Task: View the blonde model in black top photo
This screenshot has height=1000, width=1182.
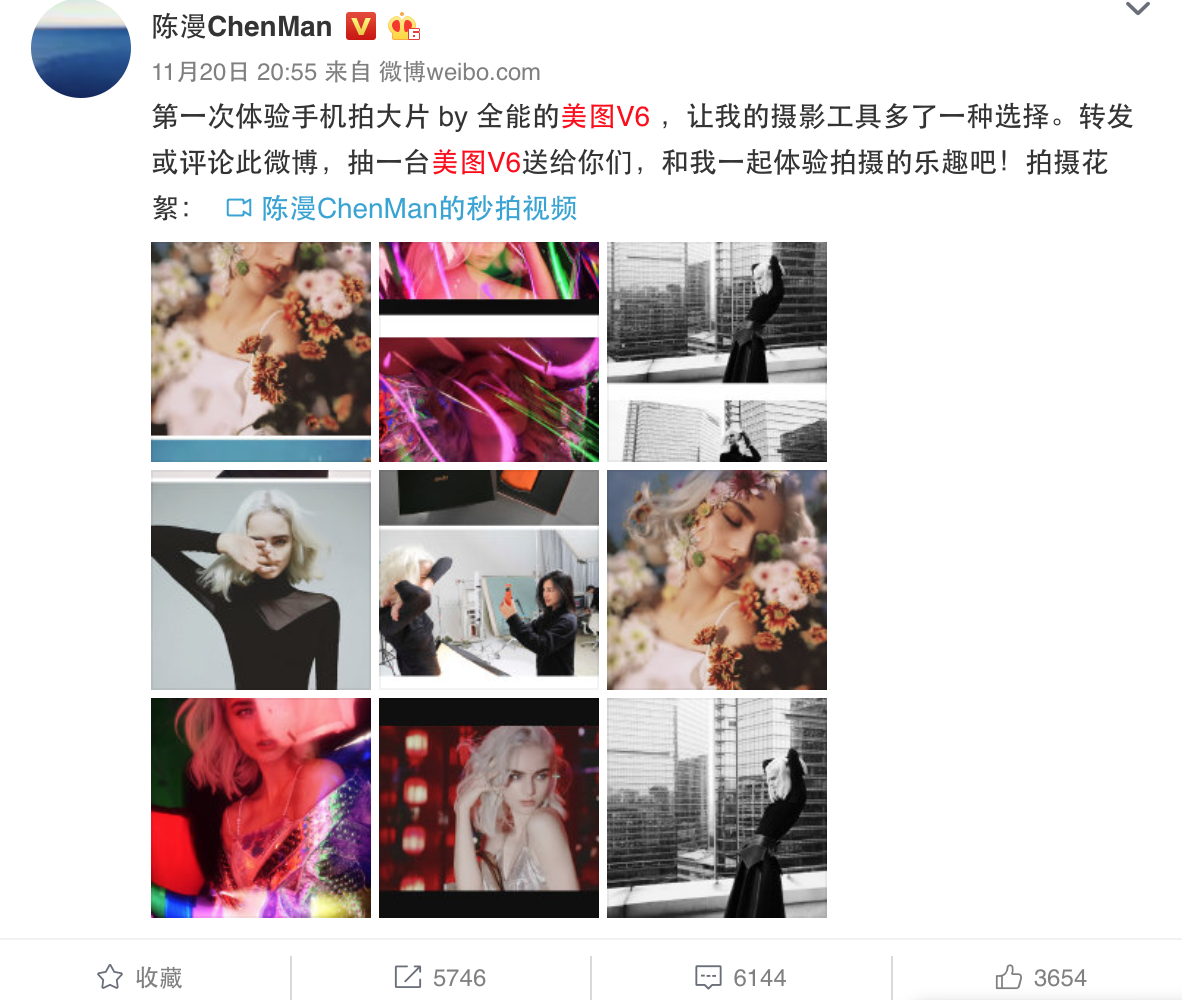Action: 261,580
